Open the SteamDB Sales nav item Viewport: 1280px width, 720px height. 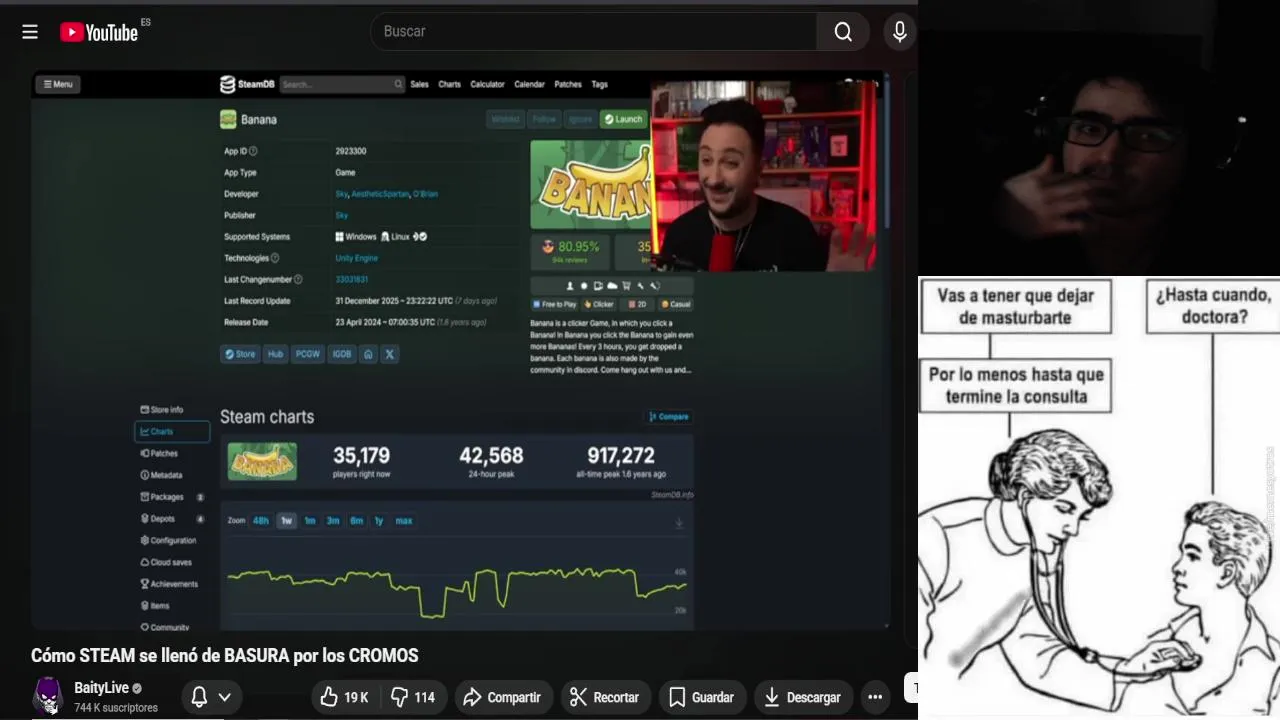click(x=419, y=84)
